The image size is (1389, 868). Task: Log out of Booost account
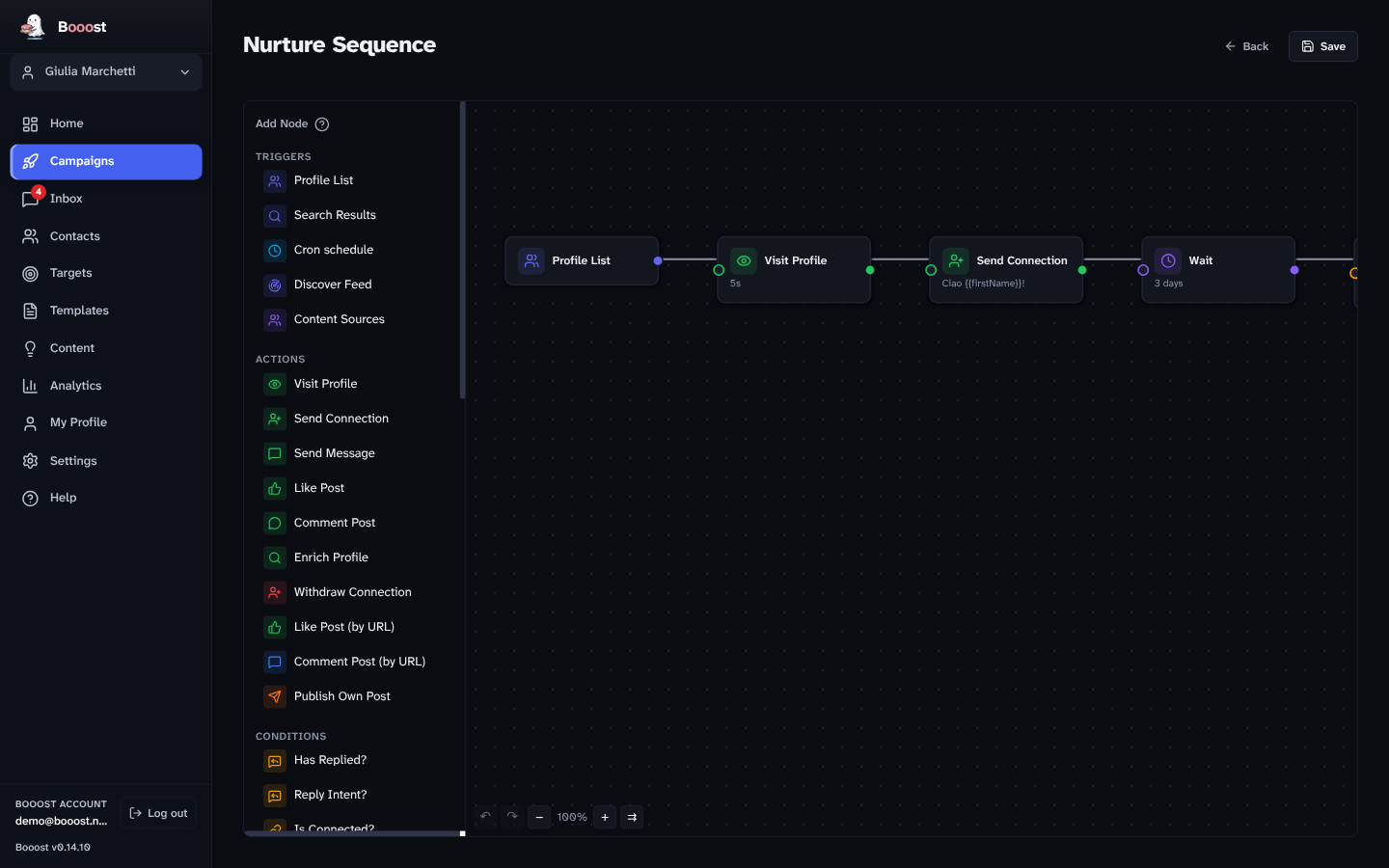(158, 813)
